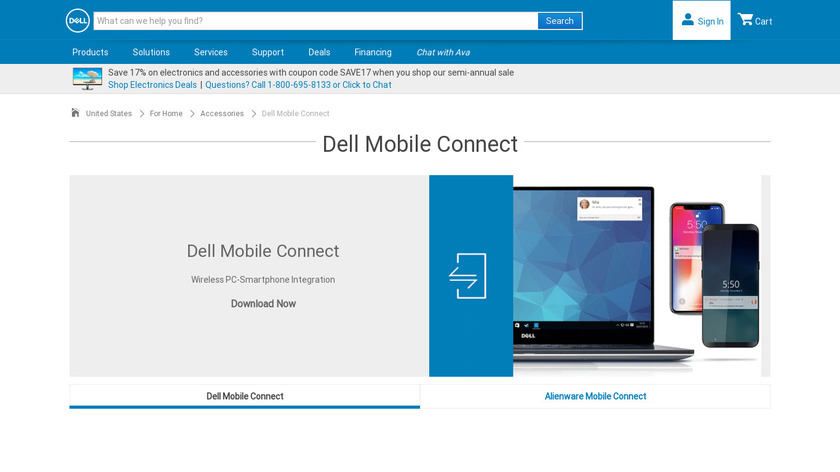Select the Dell Mobile Connect tab
Image resolution: width=840 pixels, height=472 pixels.
[245, 396]
